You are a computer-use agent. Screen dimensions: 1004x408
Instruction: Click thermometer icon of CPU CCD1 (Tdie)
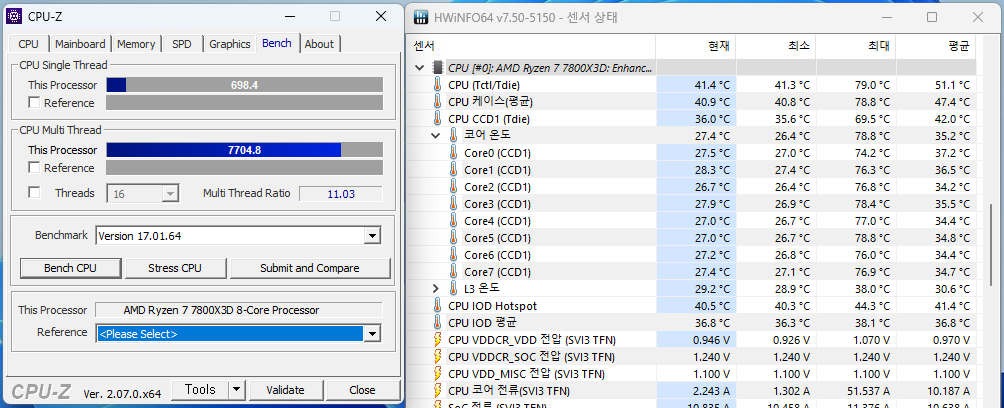click(x=438, y=118)
